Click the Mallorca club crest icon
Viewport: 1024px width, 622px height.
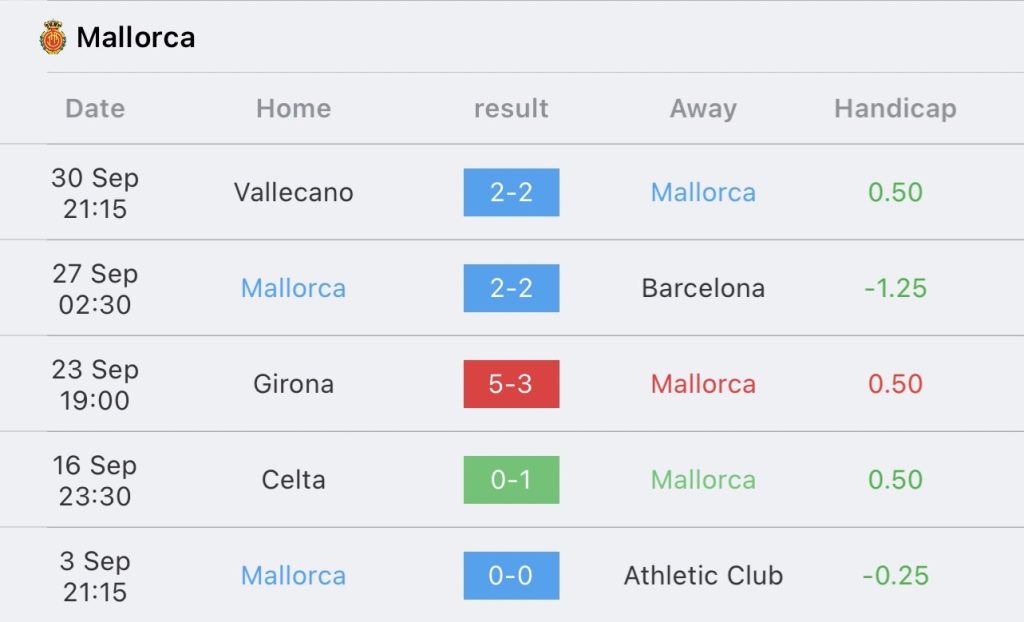point(53,37)
